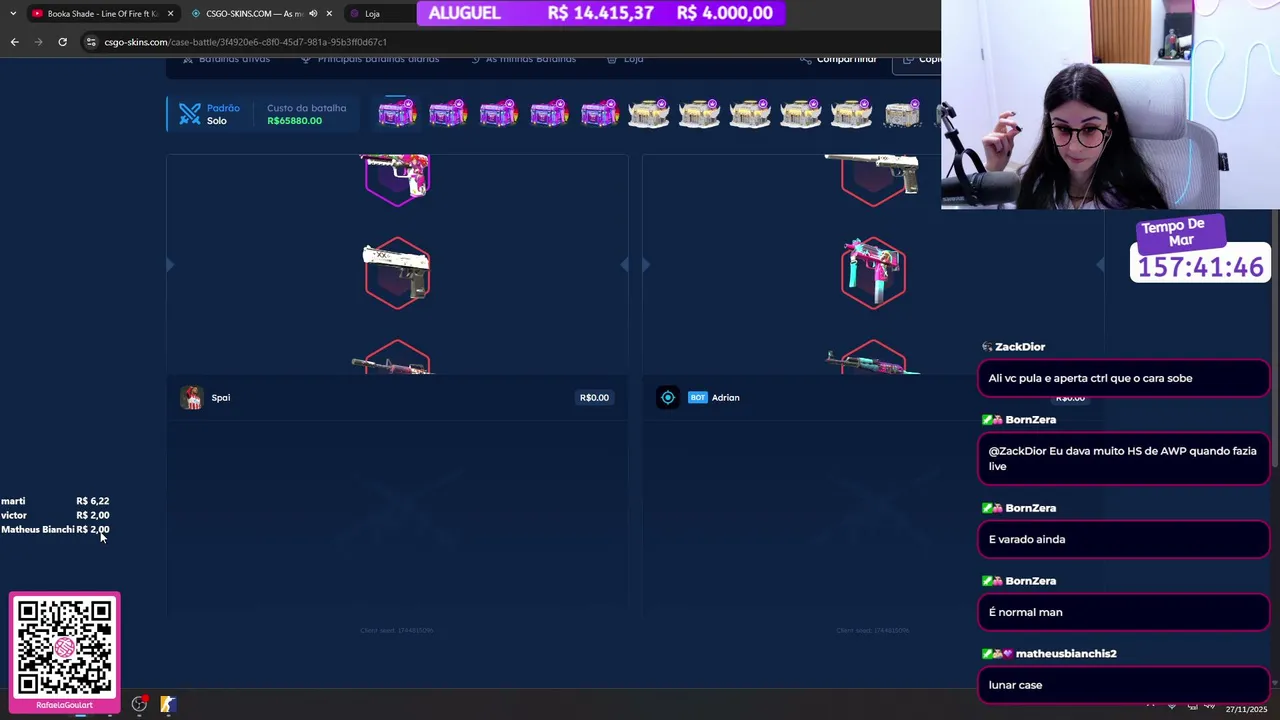Open Principais batalhas diárias menu item
This screenshot has height=720, width=1280.
click(370, 60)
